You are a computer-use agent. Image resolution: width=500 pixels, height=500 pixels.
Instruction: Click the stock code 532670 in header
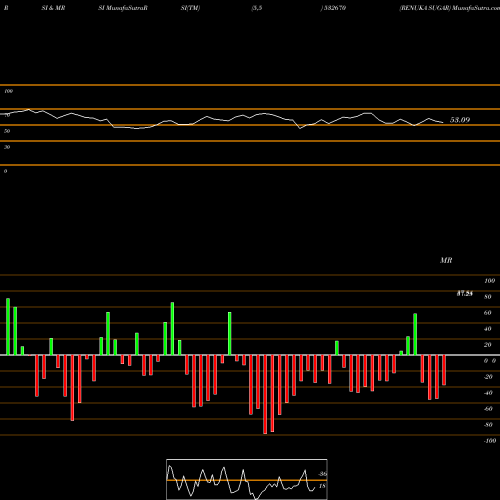click(x=334, y=8)
